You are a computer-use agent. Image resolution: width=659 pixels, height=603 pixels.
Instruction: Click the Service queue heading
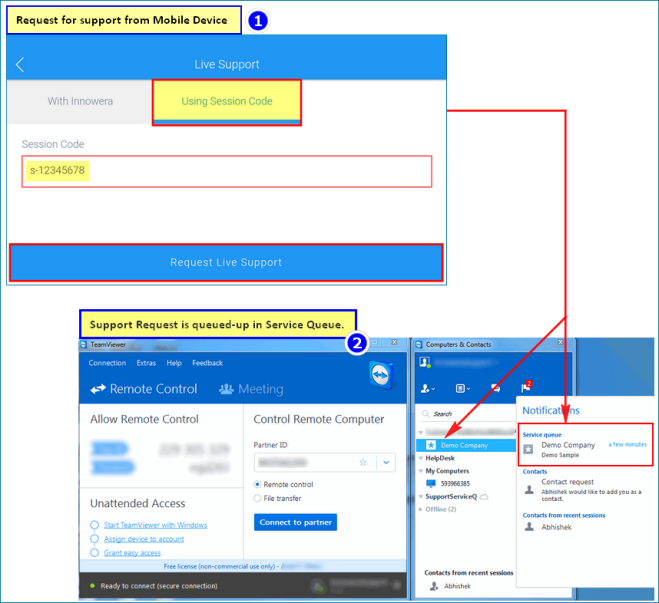click(542, 434)
